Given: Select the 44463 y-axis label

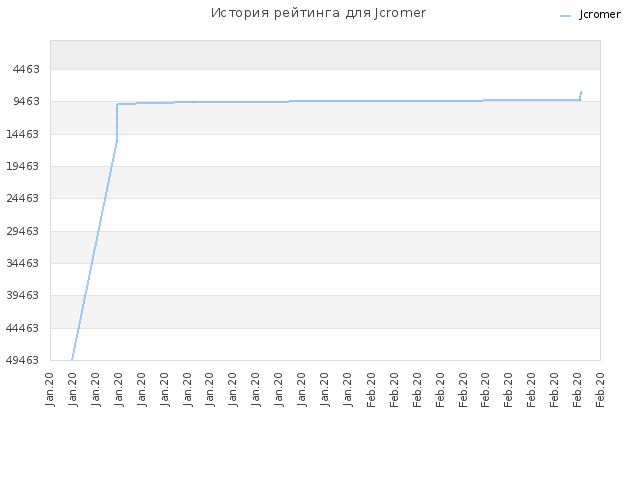Looking at the screenshot, I should tap(22, 328).
